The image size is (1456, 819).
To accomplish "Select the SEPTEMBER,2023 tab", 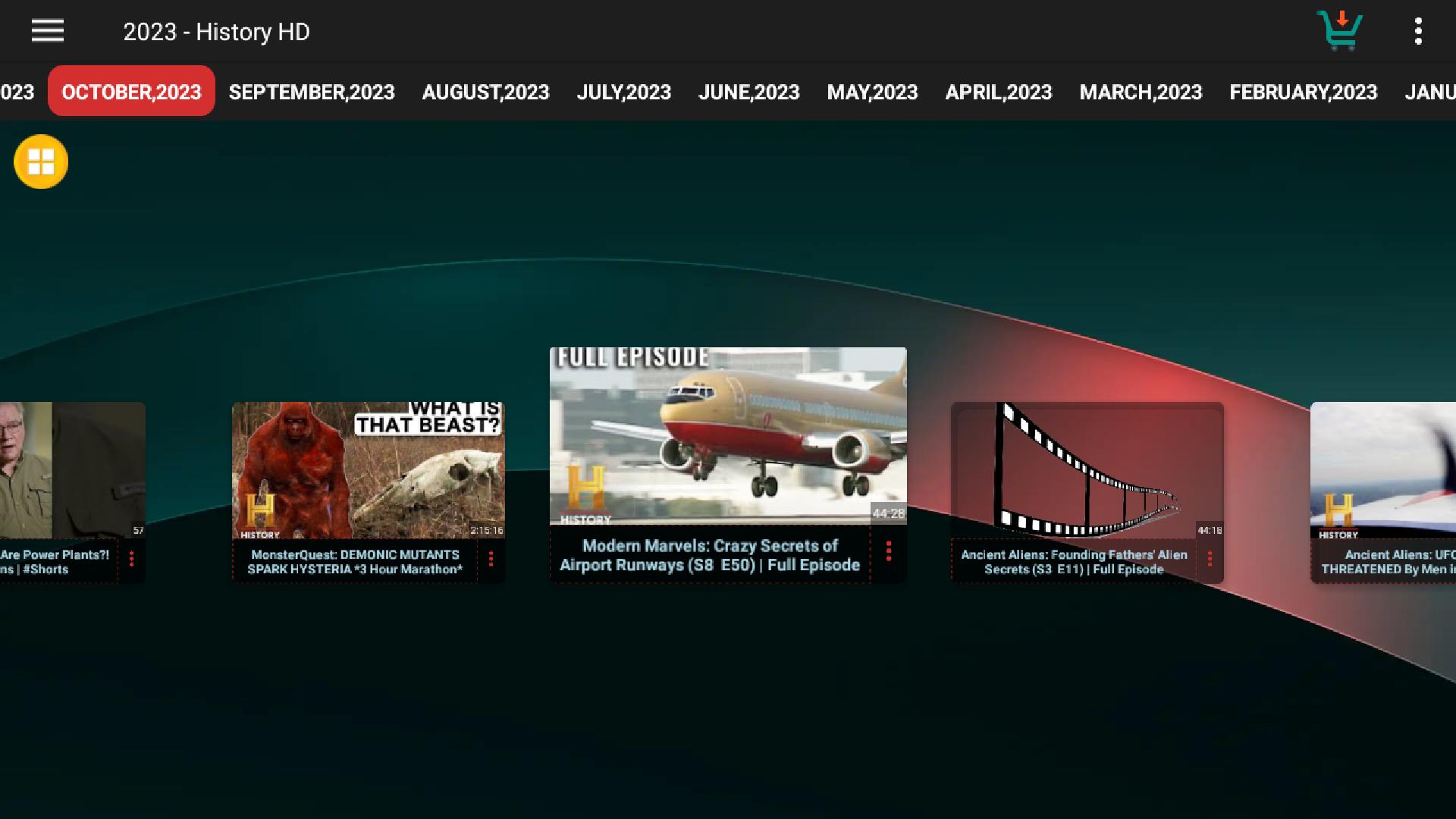I will [x=312, y=92].
